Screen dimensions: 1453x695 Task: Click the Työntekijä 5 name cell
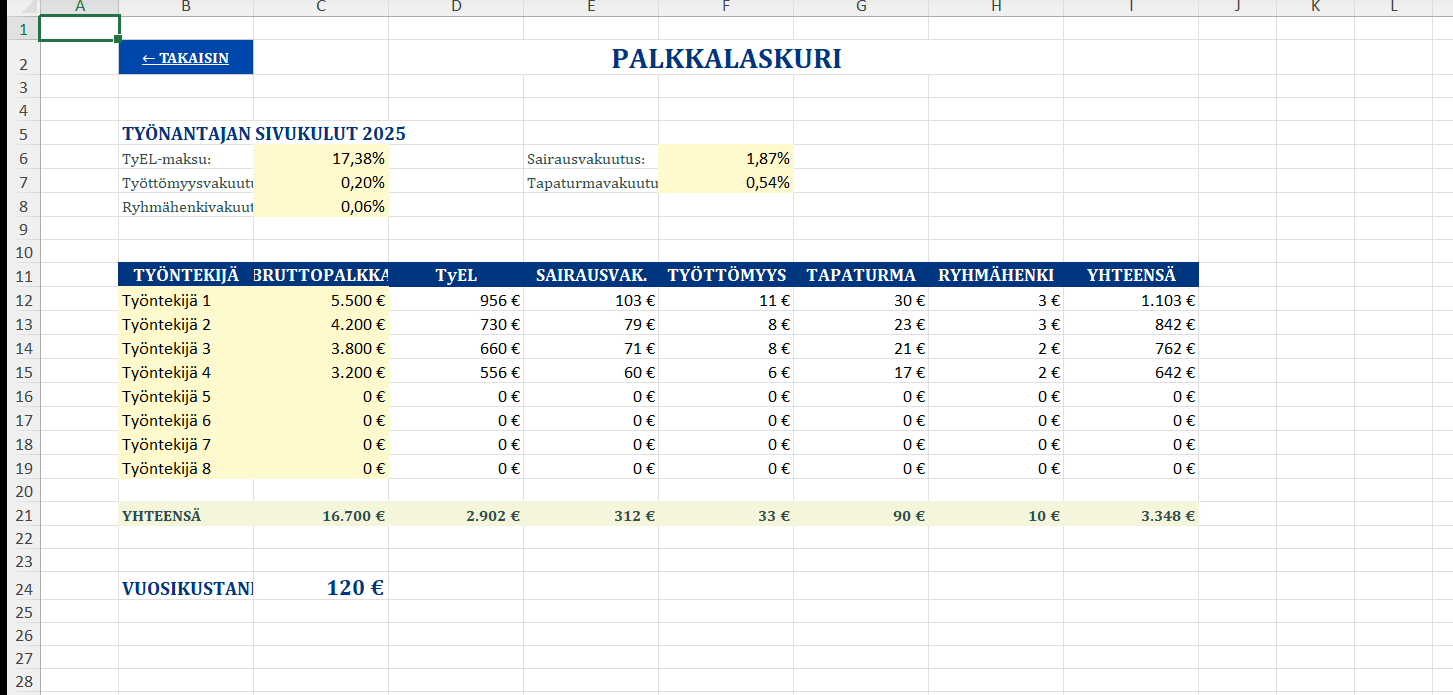[185, 396]
